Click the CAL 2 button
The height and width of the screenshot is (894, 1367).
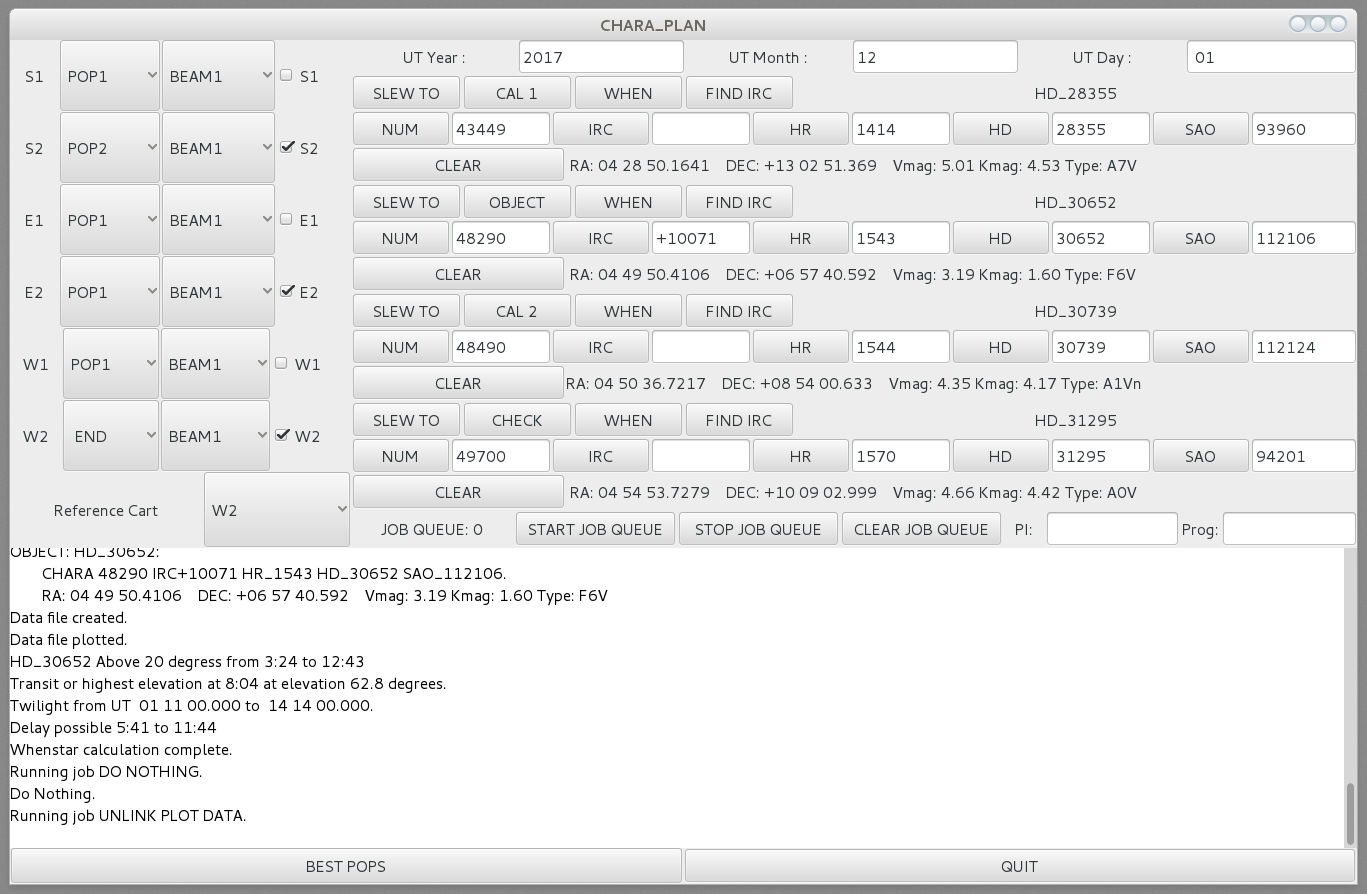tap(517, 311)
